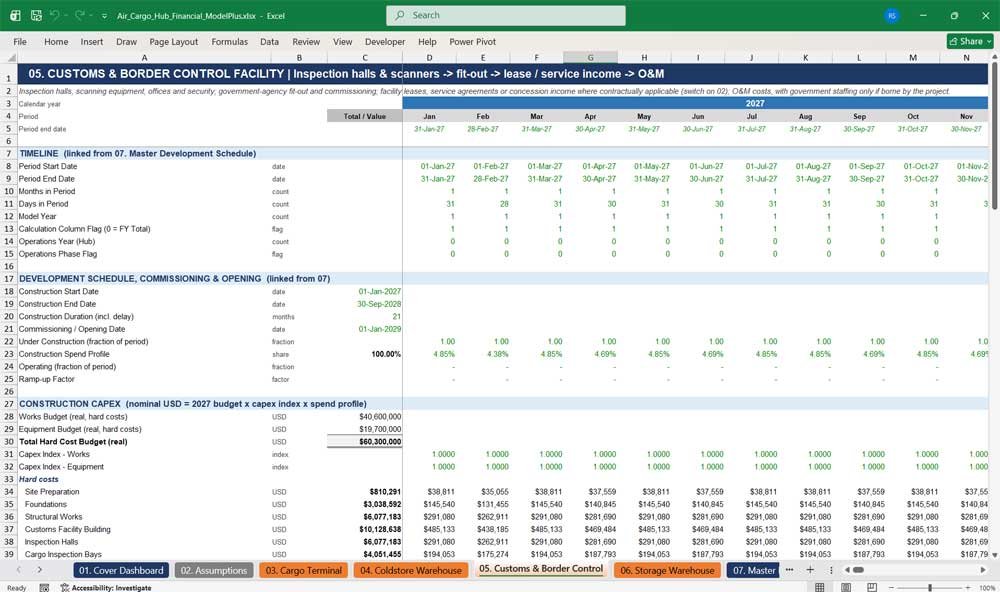This screenshot has width=1000, height=592.
Task: Go to the 03. Cargo Terminal sheet
Action: coord(304,570)
